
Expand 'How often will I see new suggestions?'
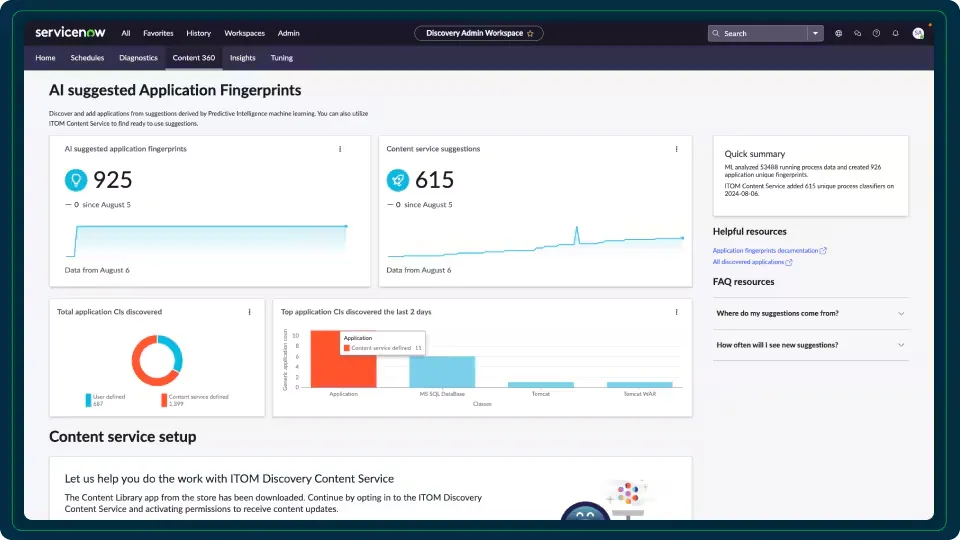coord(810,345)
